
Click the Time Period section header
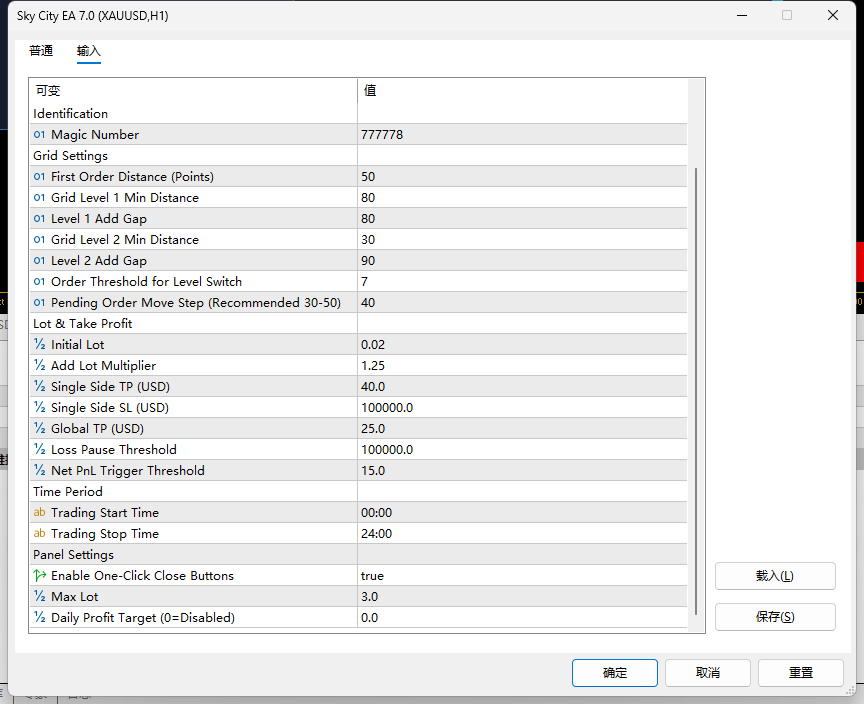pos(68,491)
